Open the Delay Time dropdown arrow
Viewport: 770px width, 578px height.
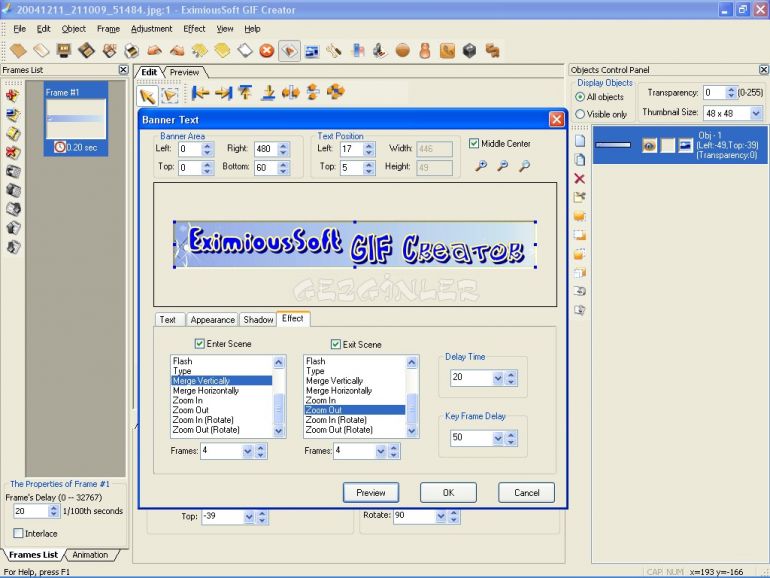tap(498, 378)
